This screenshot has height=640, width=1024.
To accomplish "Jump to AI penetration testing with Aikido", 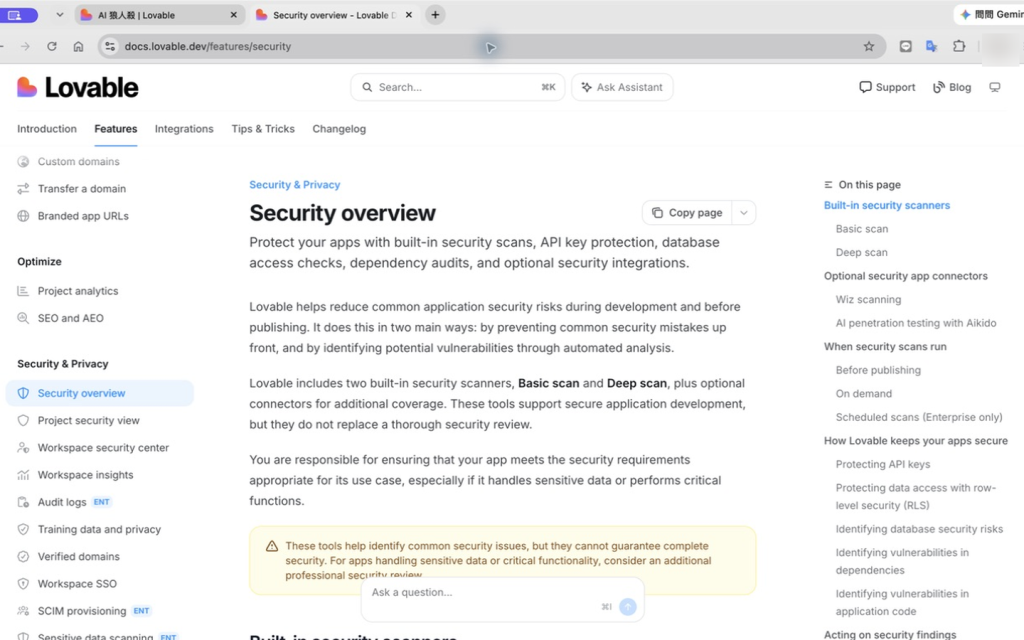I will pyautogui.click(x=916, y=323).
